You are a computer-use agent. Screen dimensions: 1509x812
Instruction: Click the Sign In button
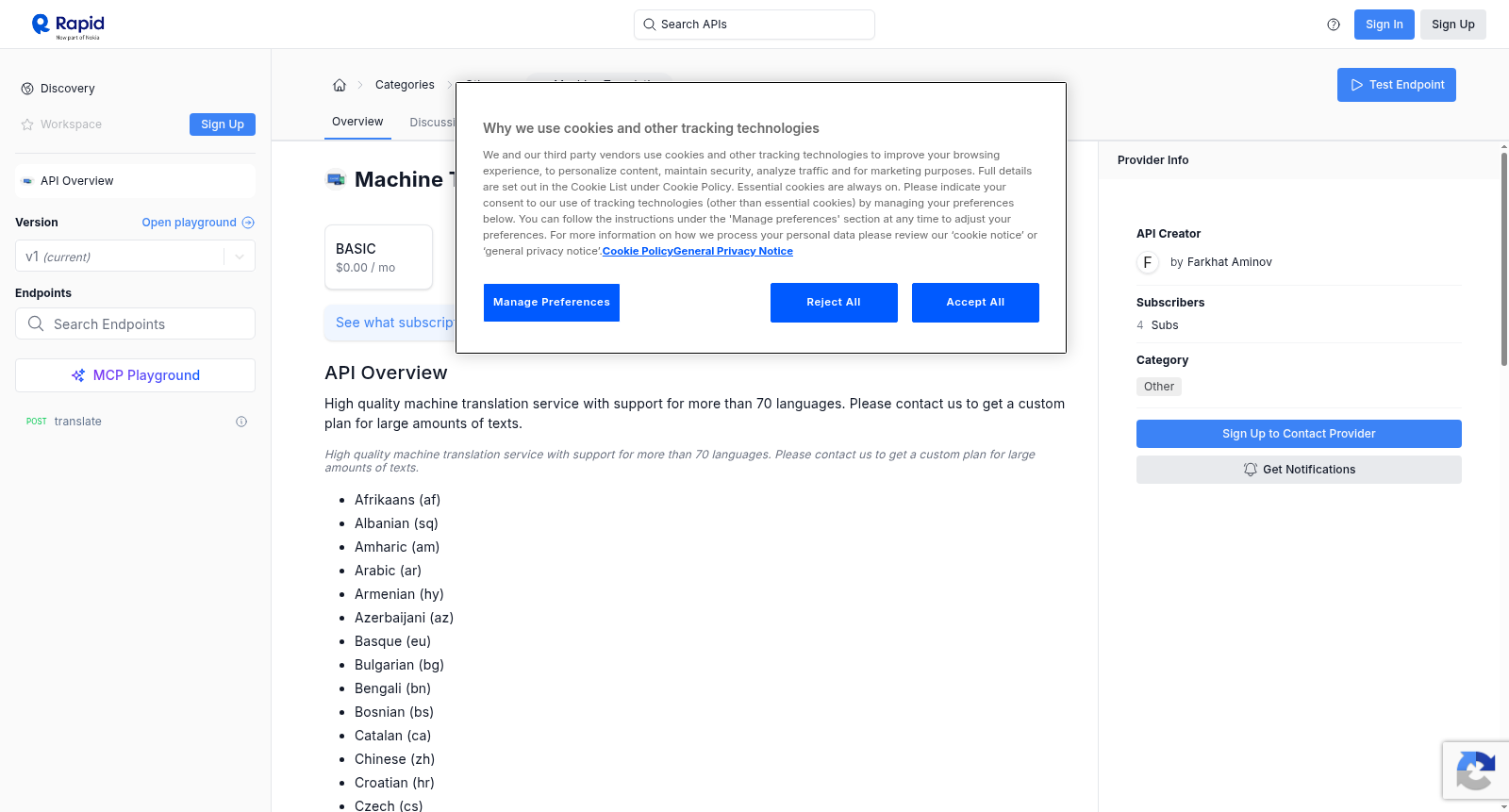point(1384,25)
